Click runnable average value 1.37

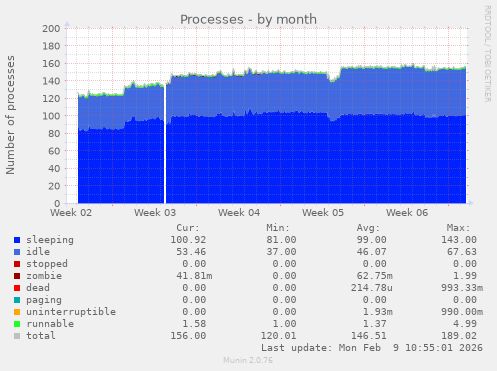click(374, 324)
